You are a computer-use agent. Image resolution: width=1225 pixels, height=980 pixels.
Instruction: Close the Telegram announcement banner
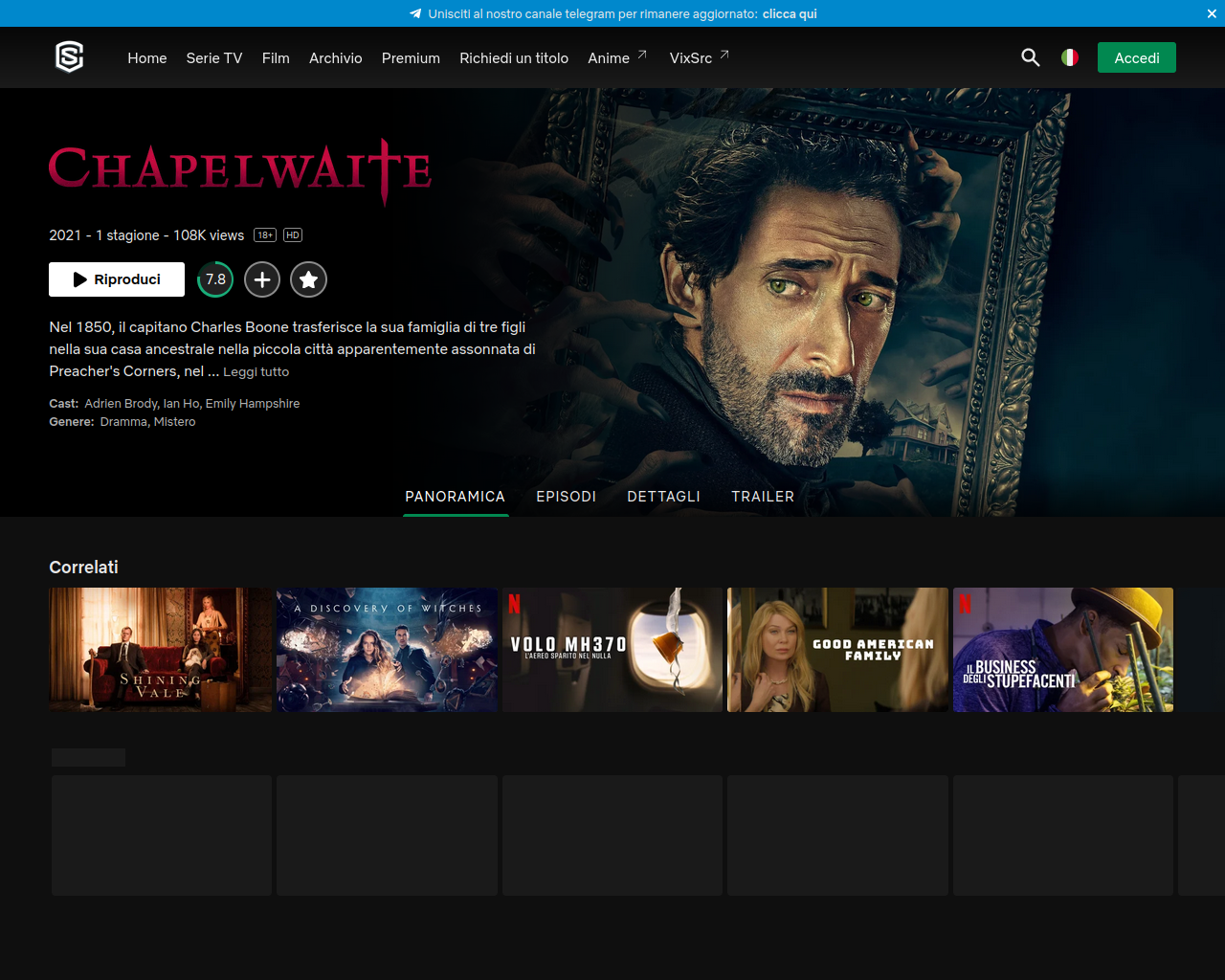1212,13
